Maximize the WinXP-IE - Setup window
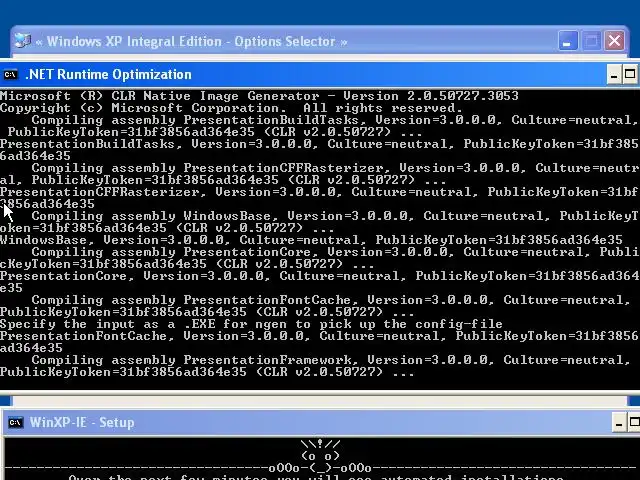 (x=634, y=422)
